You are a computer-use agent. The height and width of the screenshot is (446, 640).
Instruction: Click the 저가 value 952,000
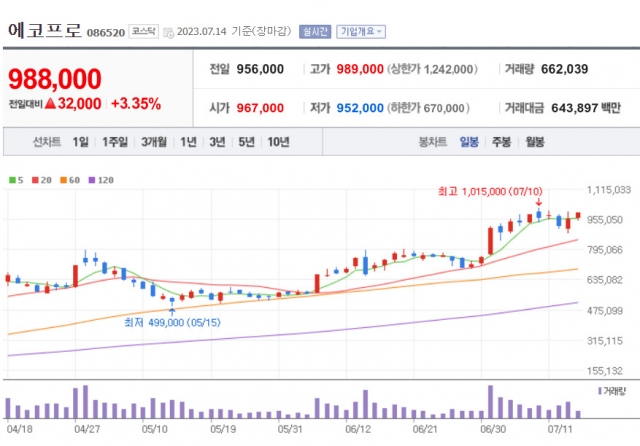[x=360, y=108]
